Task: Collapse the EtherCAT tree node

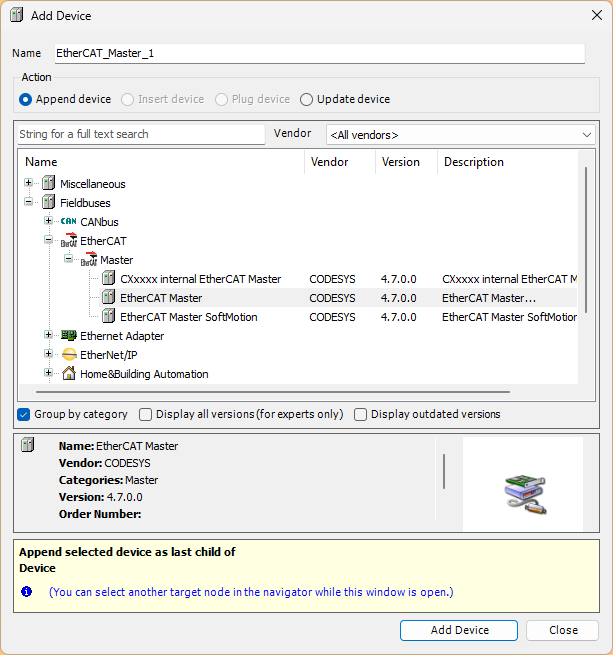Action: pos(48,240)
